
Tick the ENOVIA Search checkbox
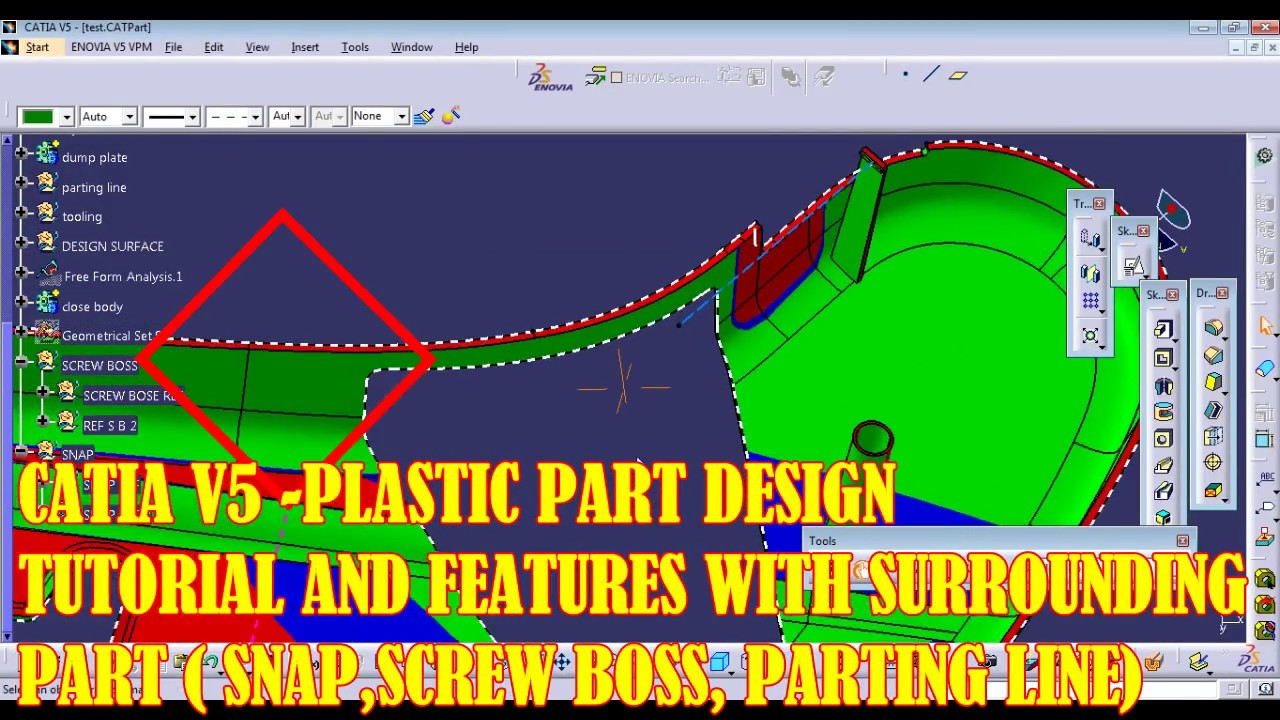tap(616, 77)
